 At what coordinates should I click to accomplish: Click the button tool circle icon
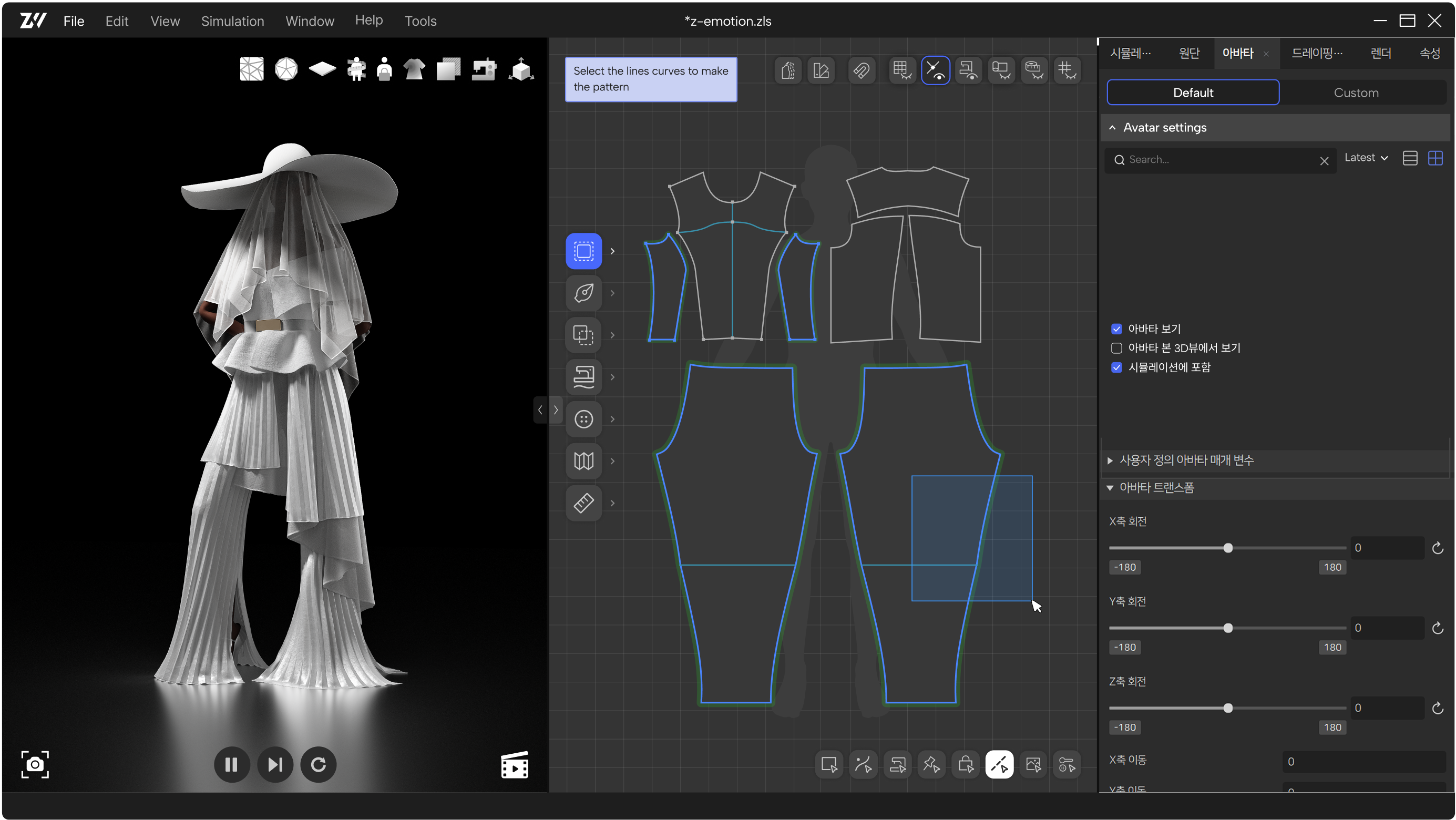(583, 419)
